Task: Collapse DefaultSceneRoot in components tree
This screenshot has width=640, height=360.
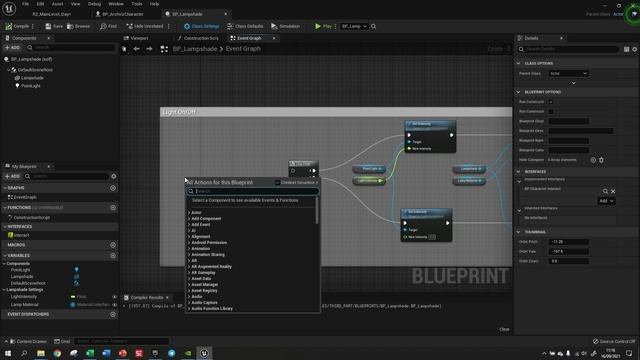Action: click(x=8, y=70)
